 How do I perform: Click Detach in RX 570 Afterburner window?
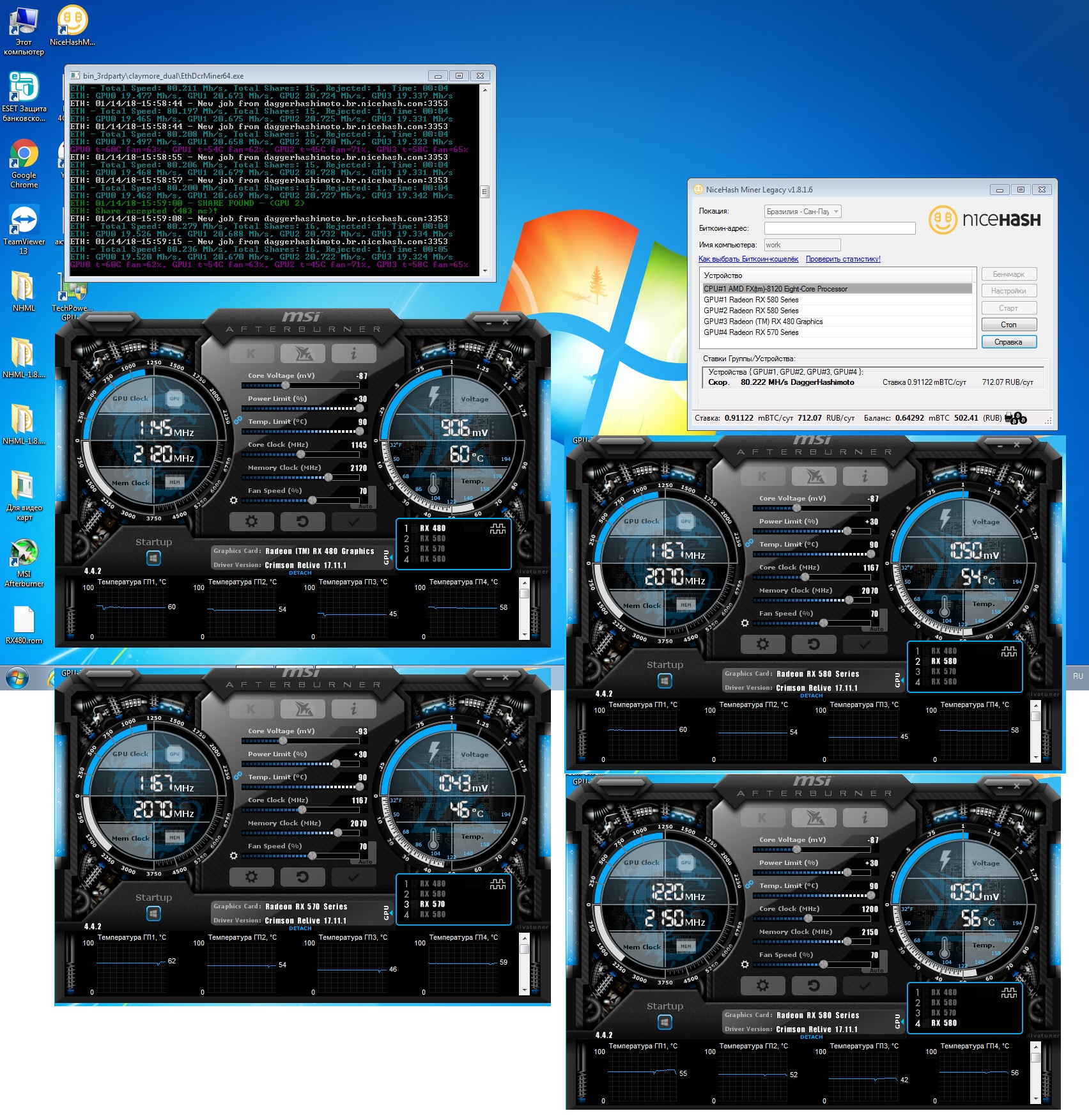300,928
